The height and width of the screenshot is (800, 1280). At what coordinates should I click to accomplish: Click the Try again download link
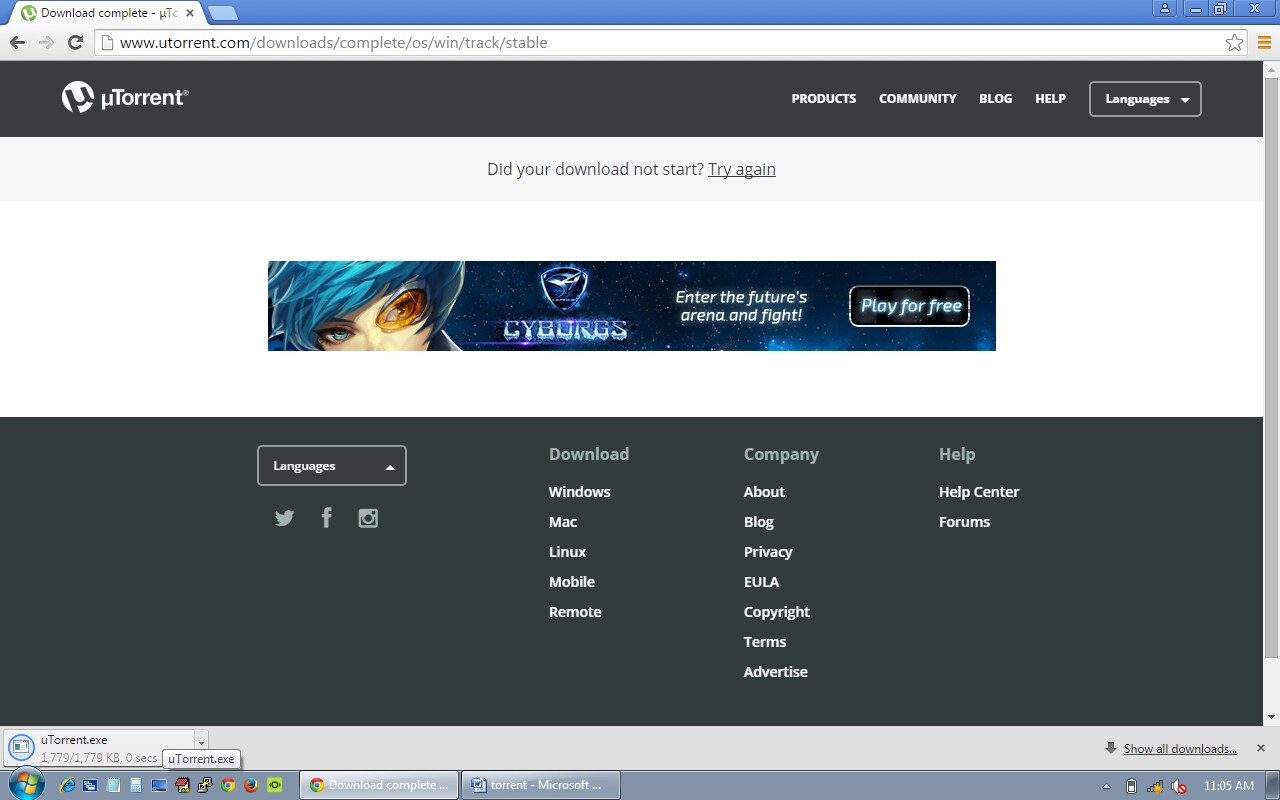(x=742, y=169)
